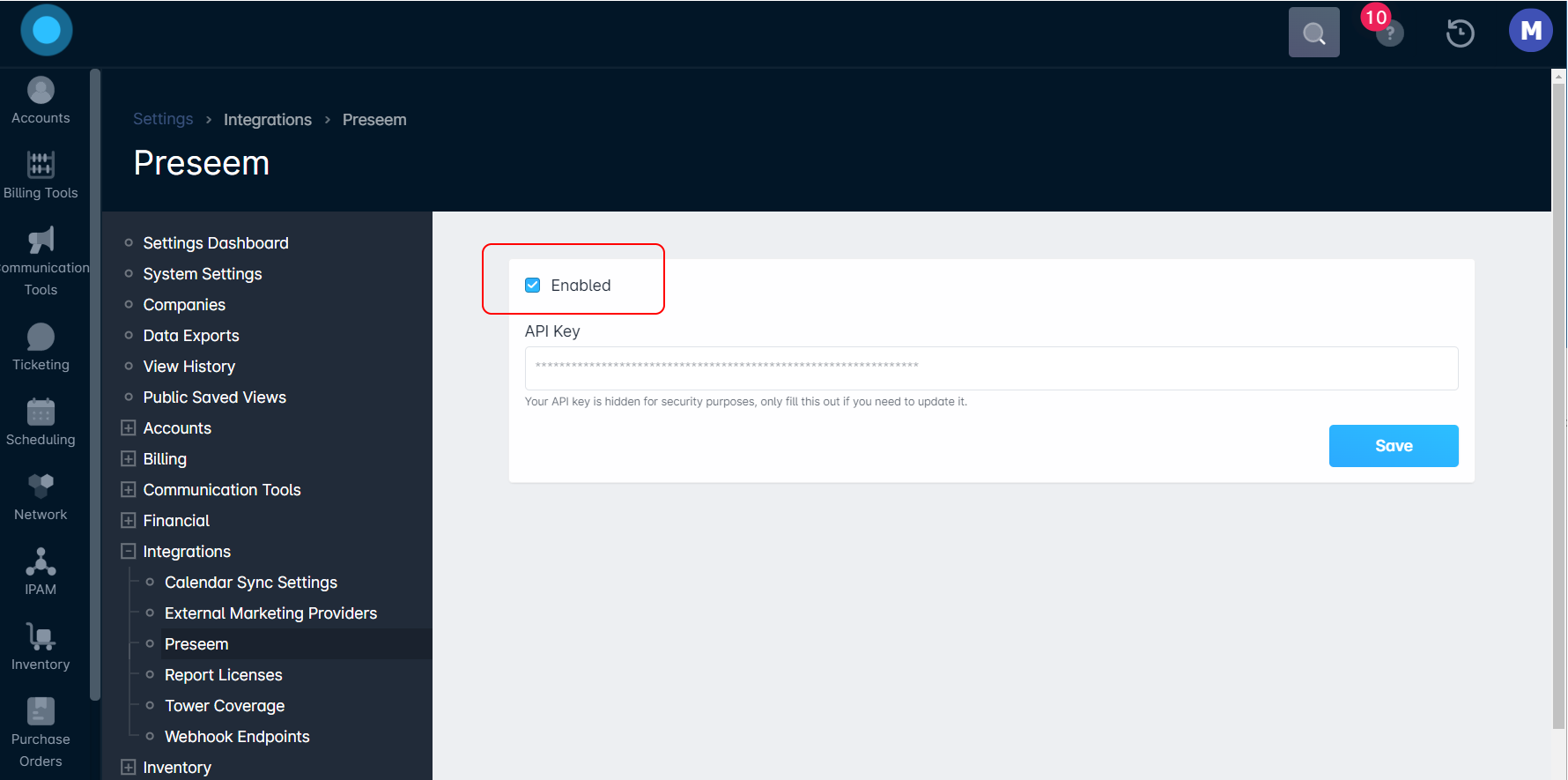
Task: Go to Integrations breadcrumb link
Action: click(x=268, y=119)
